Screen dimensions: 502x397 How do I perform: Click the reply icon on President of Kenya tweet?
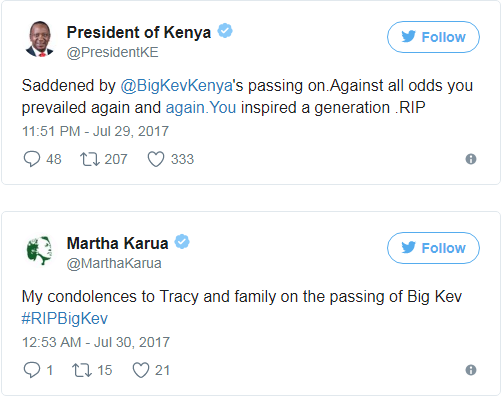pyautogui.click(x=32, y=159)
